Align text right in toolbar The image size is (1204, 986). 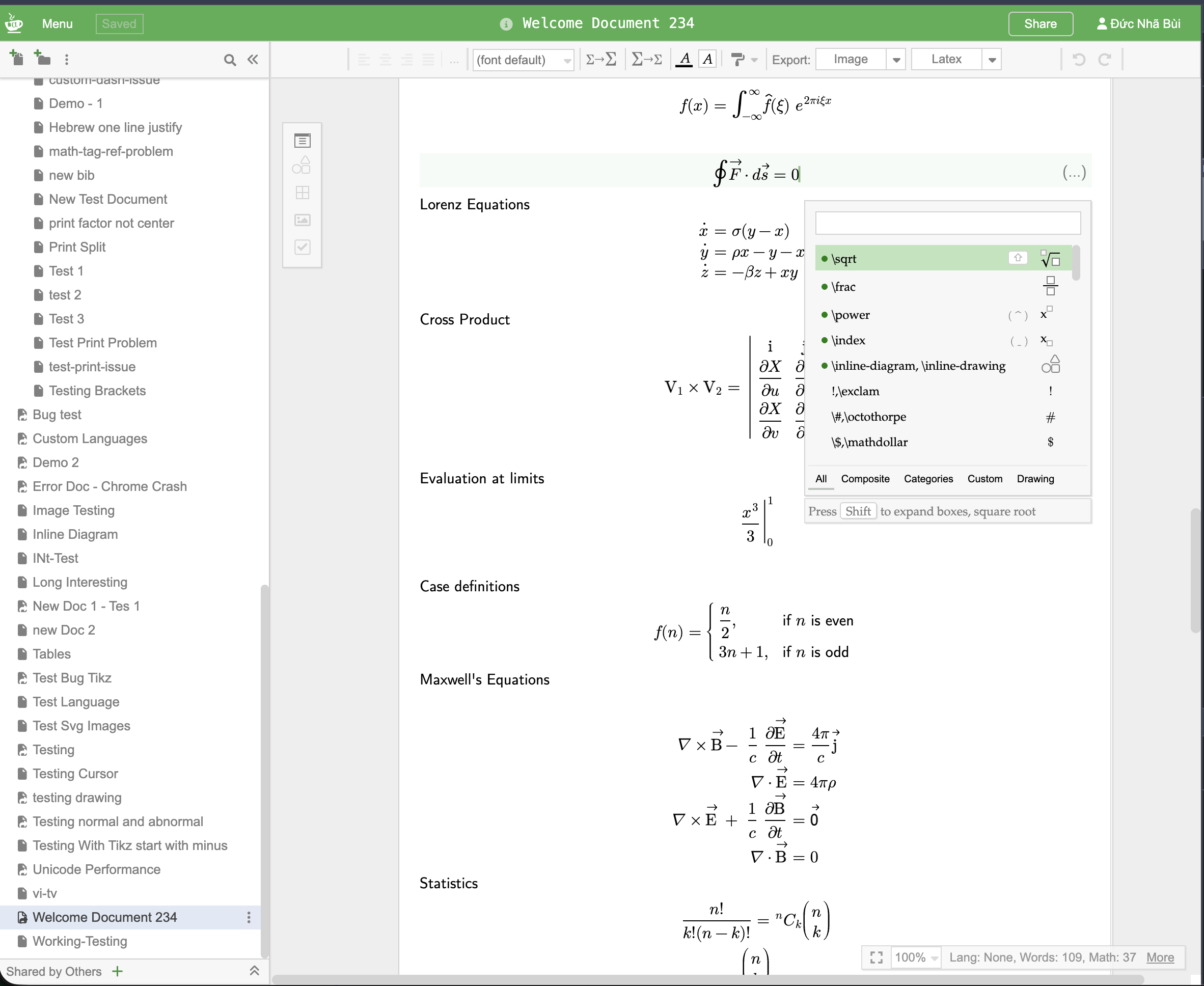pyautogui.click(x=407, y=59)
